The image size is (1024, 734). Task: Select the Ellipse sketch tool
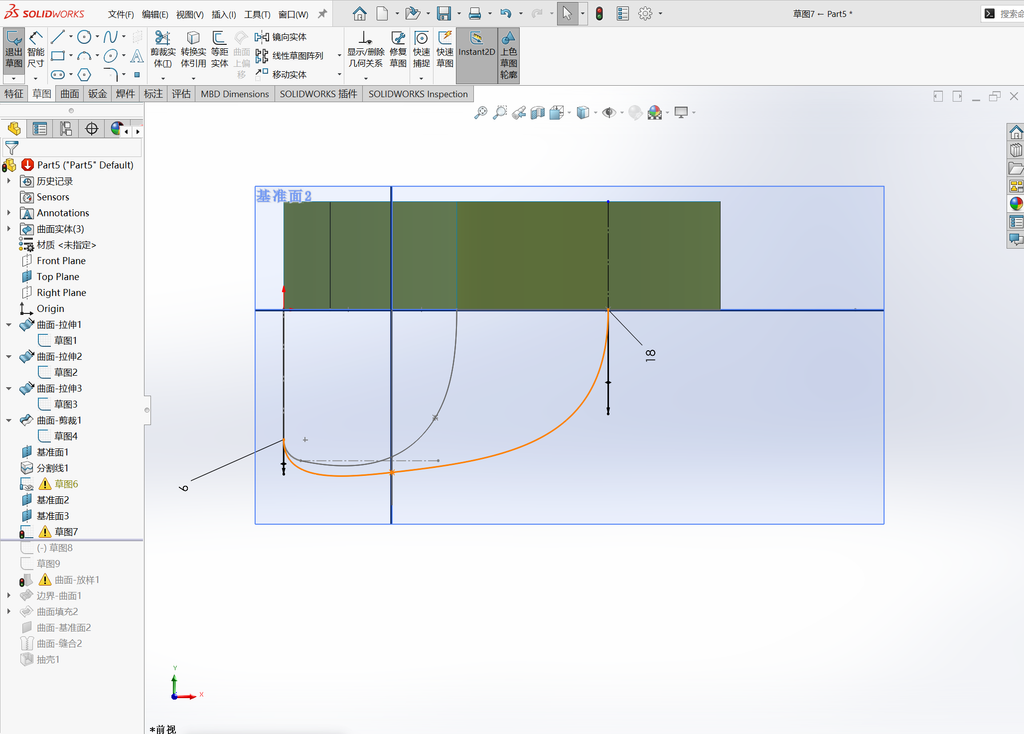(x=110, y=56)
